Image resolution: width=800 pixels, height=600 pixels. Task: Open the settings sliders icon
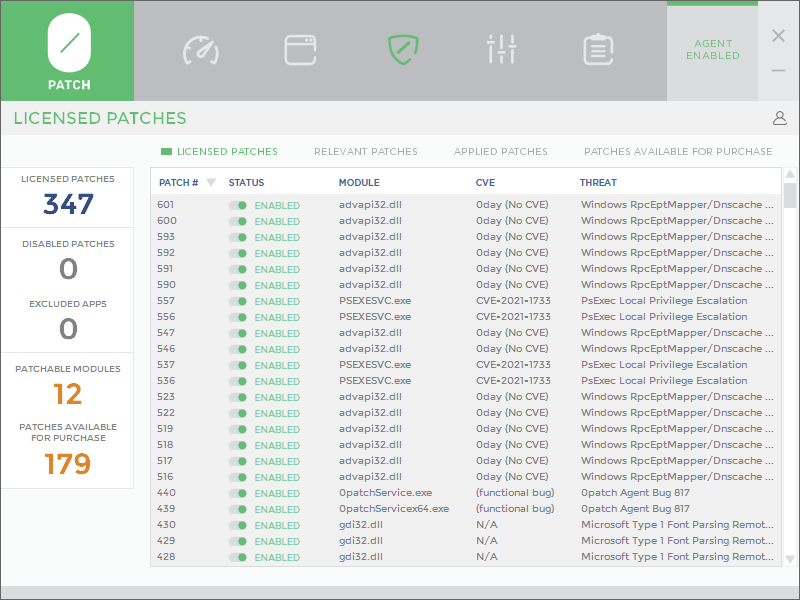click(x=502, y=49)
